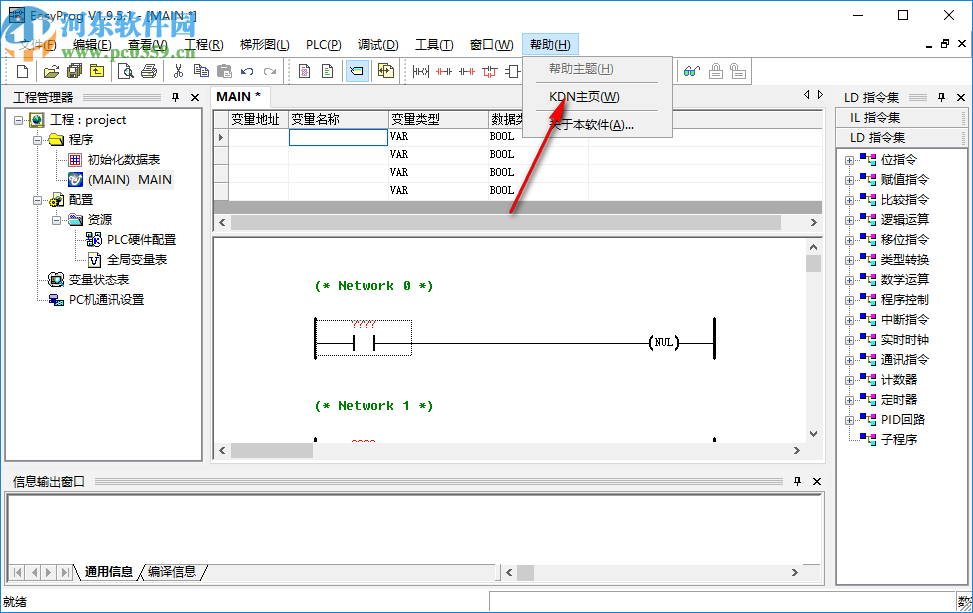Expand the 比较指令 instruction group
This screenshot has width=973, height=613.
(x=850, y=200)
